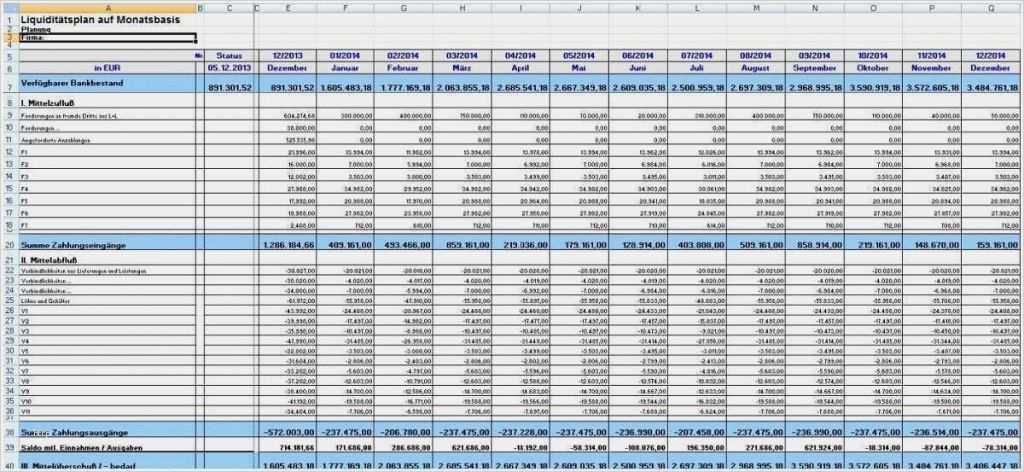The height and width of the screenshot is (472, 1024).
Task: Select Verfügbarer Bankbestand label cell
Action: [107, 84]
